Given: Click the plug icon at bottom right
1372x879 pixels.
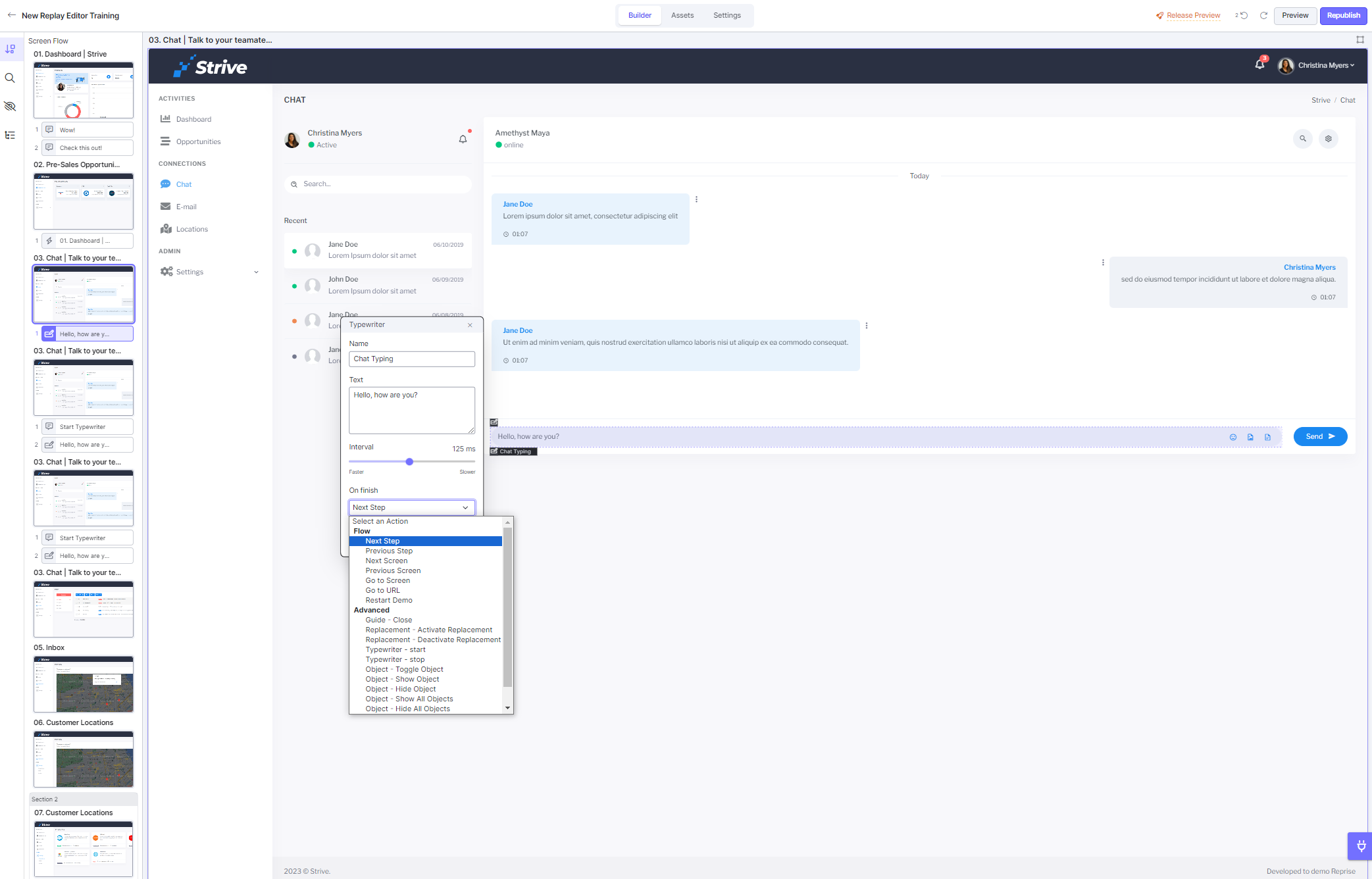Looking at the screenshot, I should pyautogui.click(x=1360, y=846).
